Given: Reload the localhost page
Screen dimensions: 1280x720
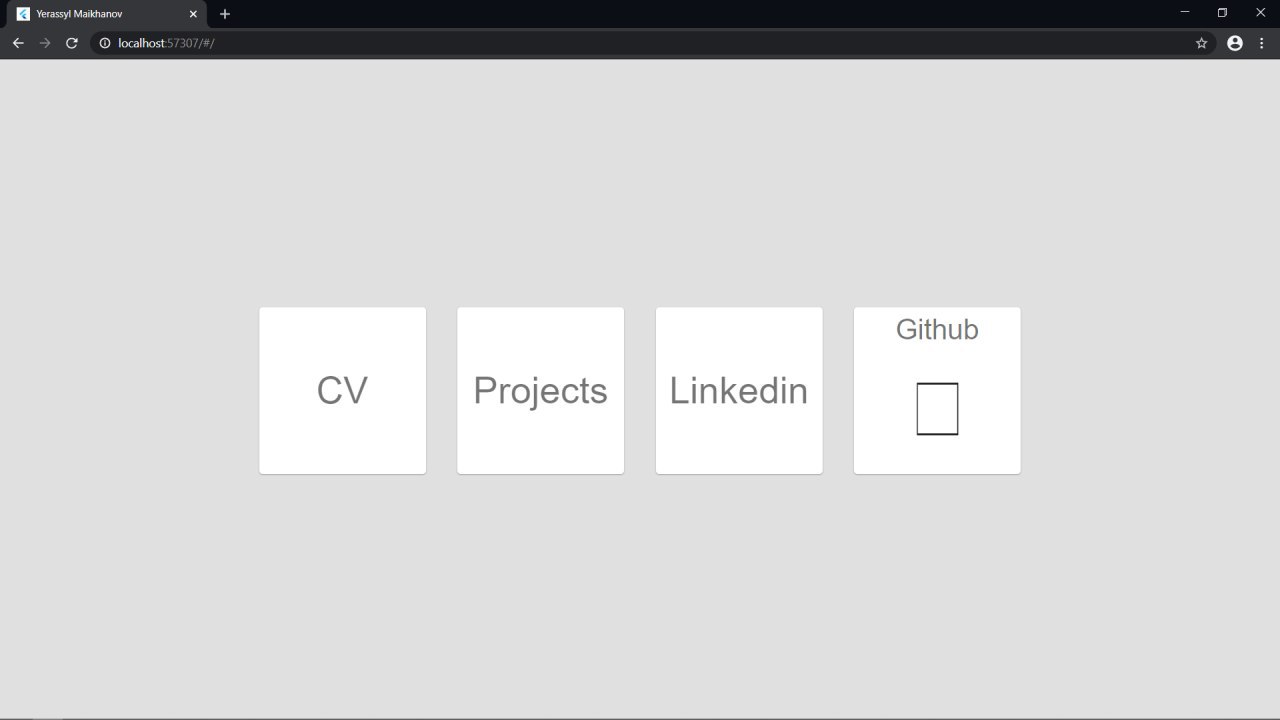Looking at the screenshot, I should point(72,43).
